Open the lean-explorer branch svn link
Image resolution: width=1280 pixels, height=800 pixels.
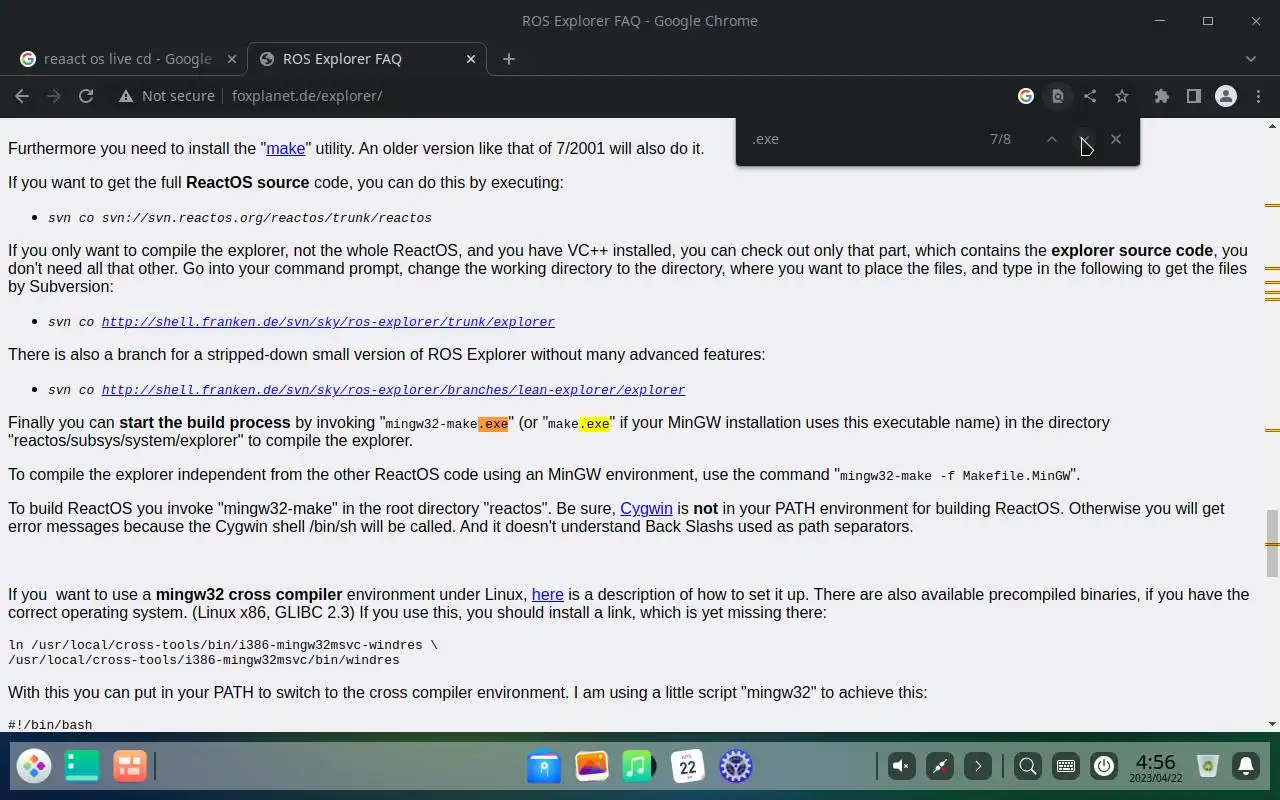pyautogui.click(x=393, y=390)
